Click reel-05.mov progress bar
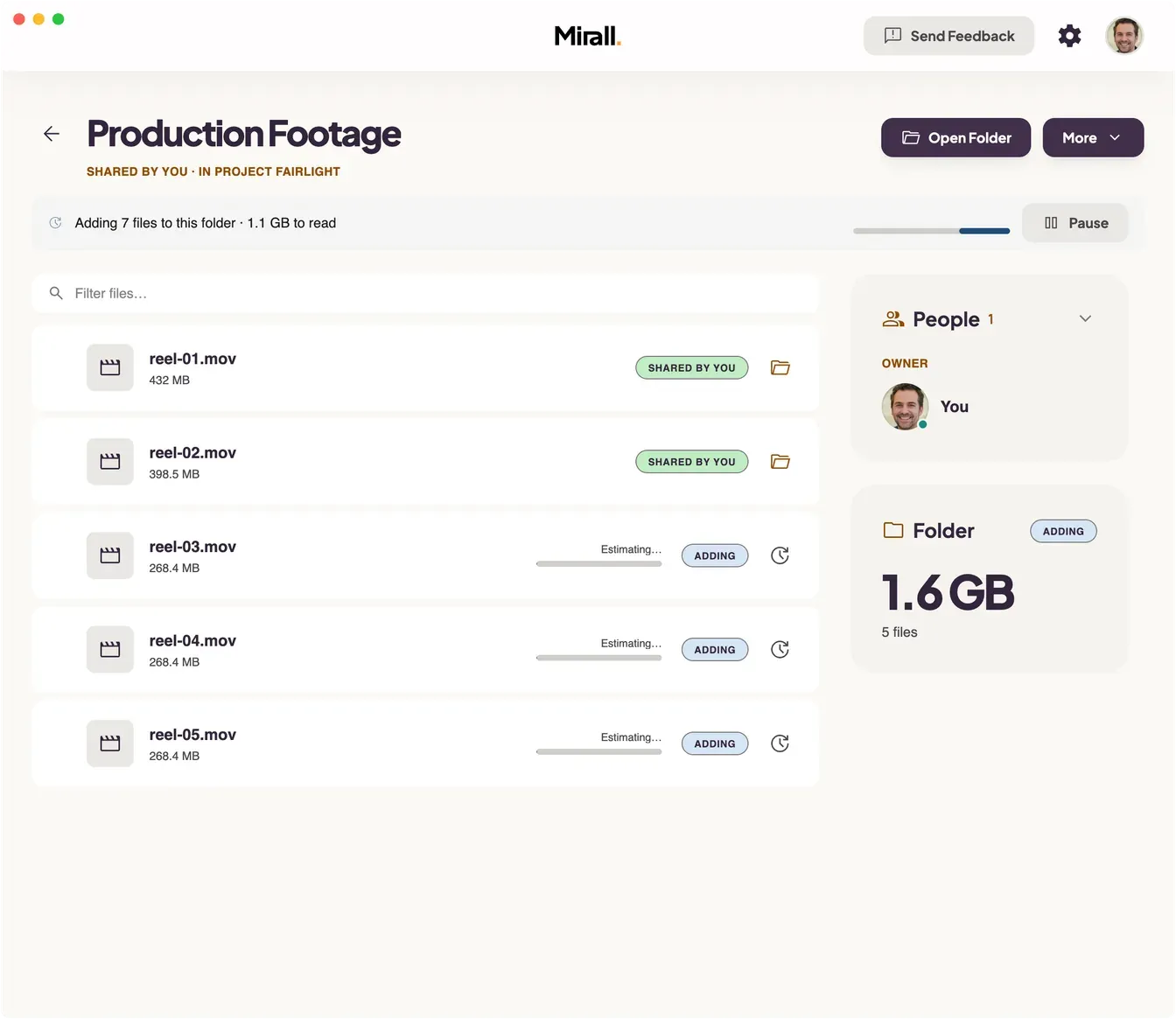The height and width of the screenshot is (1019, 1176). tap(598, 751)
